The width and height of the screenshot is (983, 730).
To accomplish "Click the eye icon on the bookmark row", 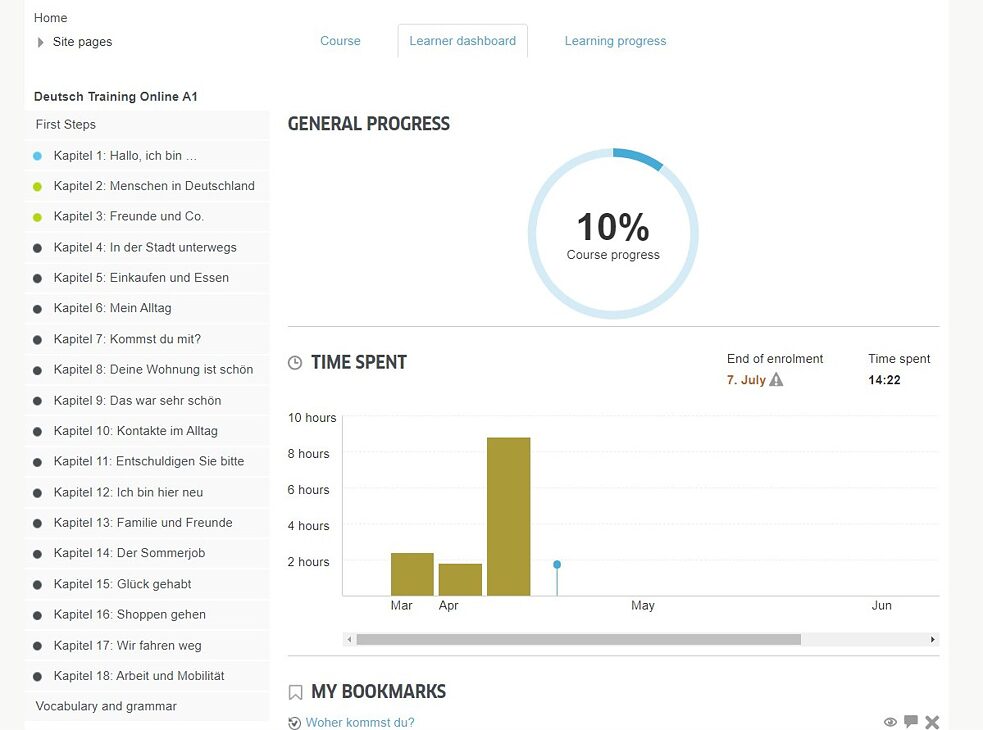I will 890,722.
